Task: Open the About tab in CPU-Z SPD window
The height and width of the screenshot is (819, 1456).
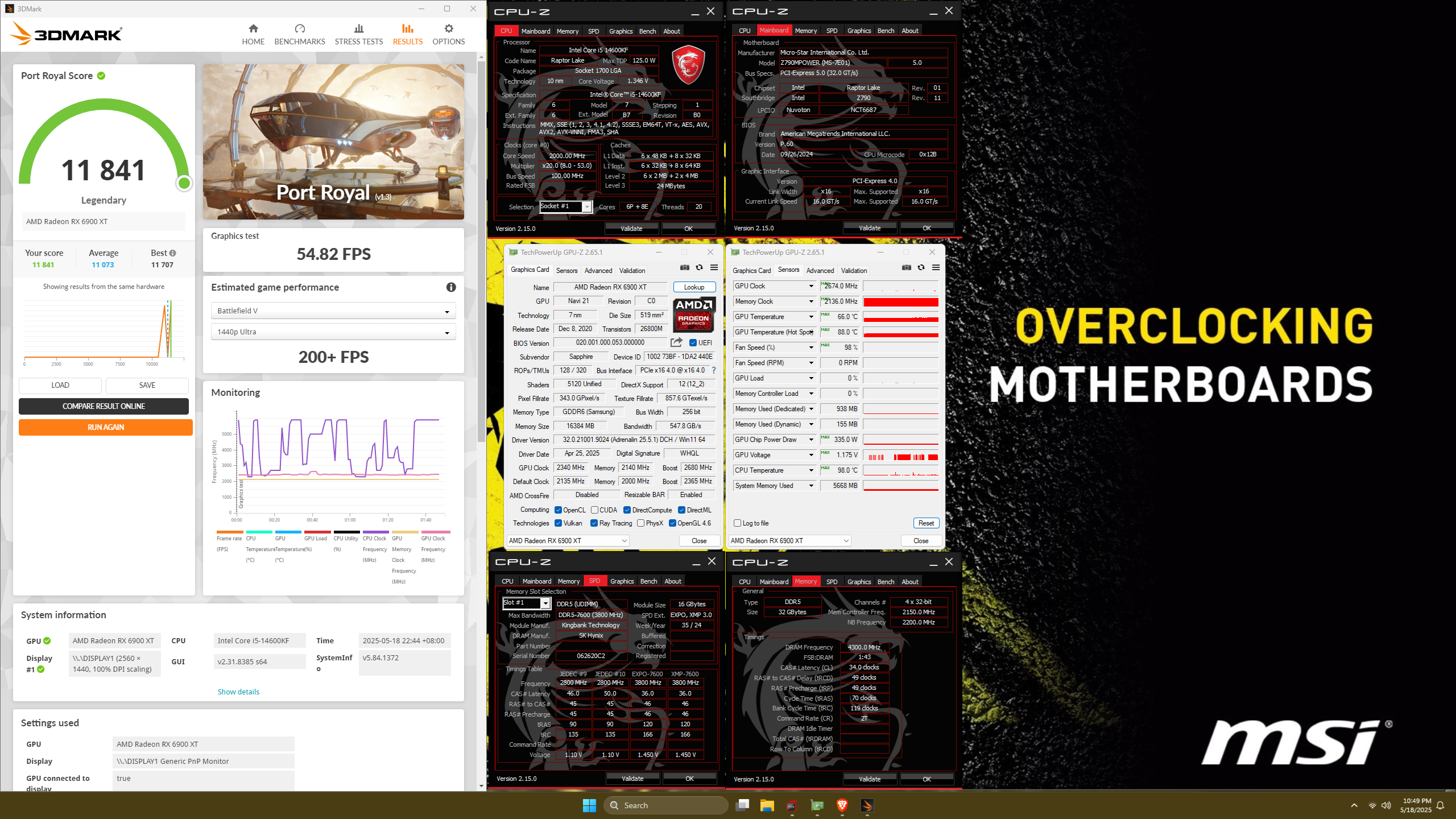Action: [673, 581]
